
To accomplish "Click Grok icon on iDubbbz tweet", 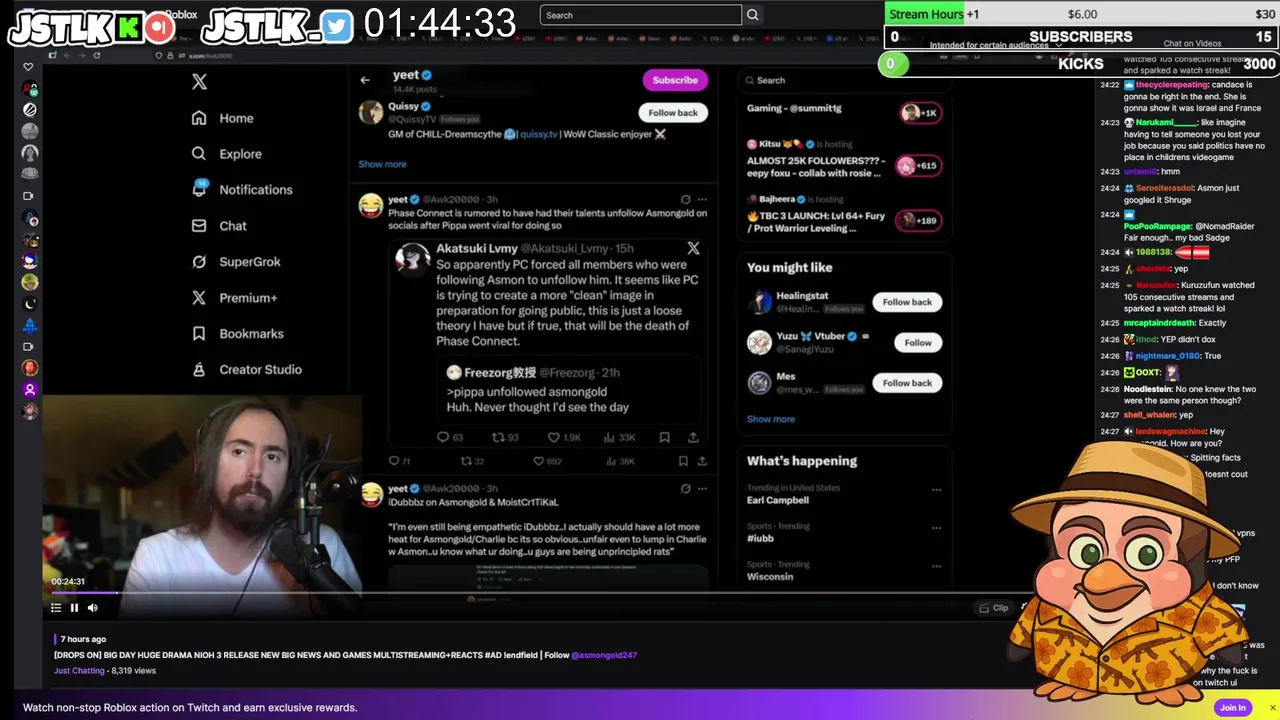I will click(x=685, y=489).
